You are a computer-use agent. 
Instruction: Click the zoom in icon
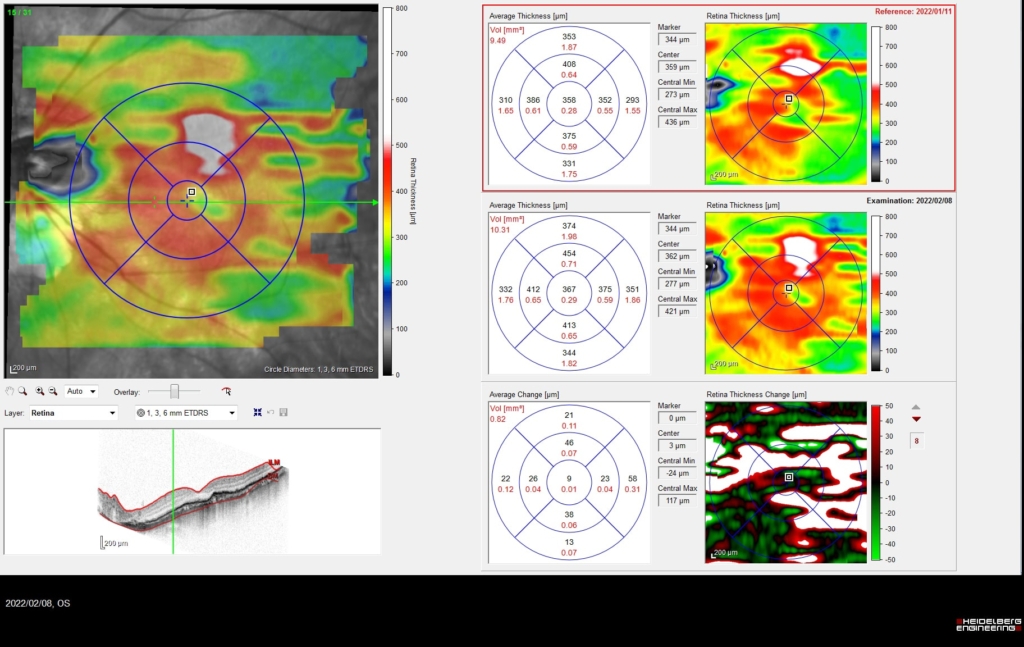tap(39, 392)
